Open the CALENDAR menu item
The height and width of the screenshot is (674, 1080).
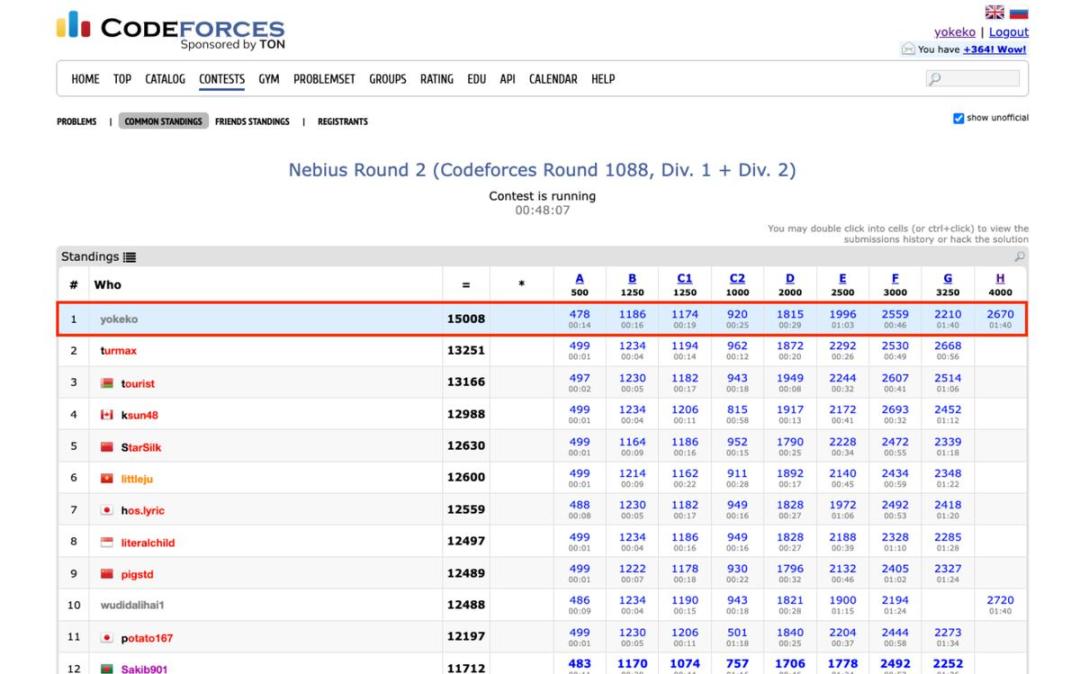553,79
